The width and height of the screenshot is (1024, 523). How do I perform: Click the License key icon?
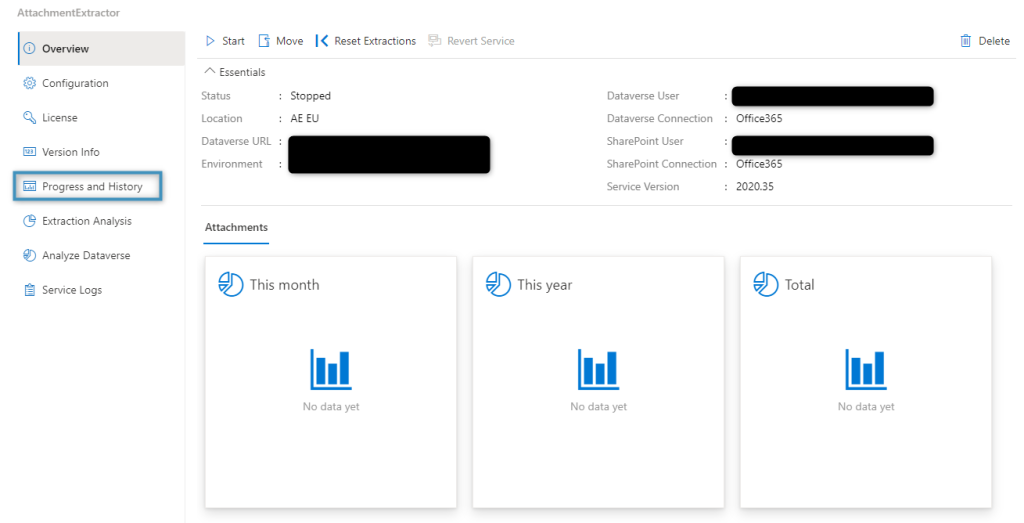tap(29, 118)
